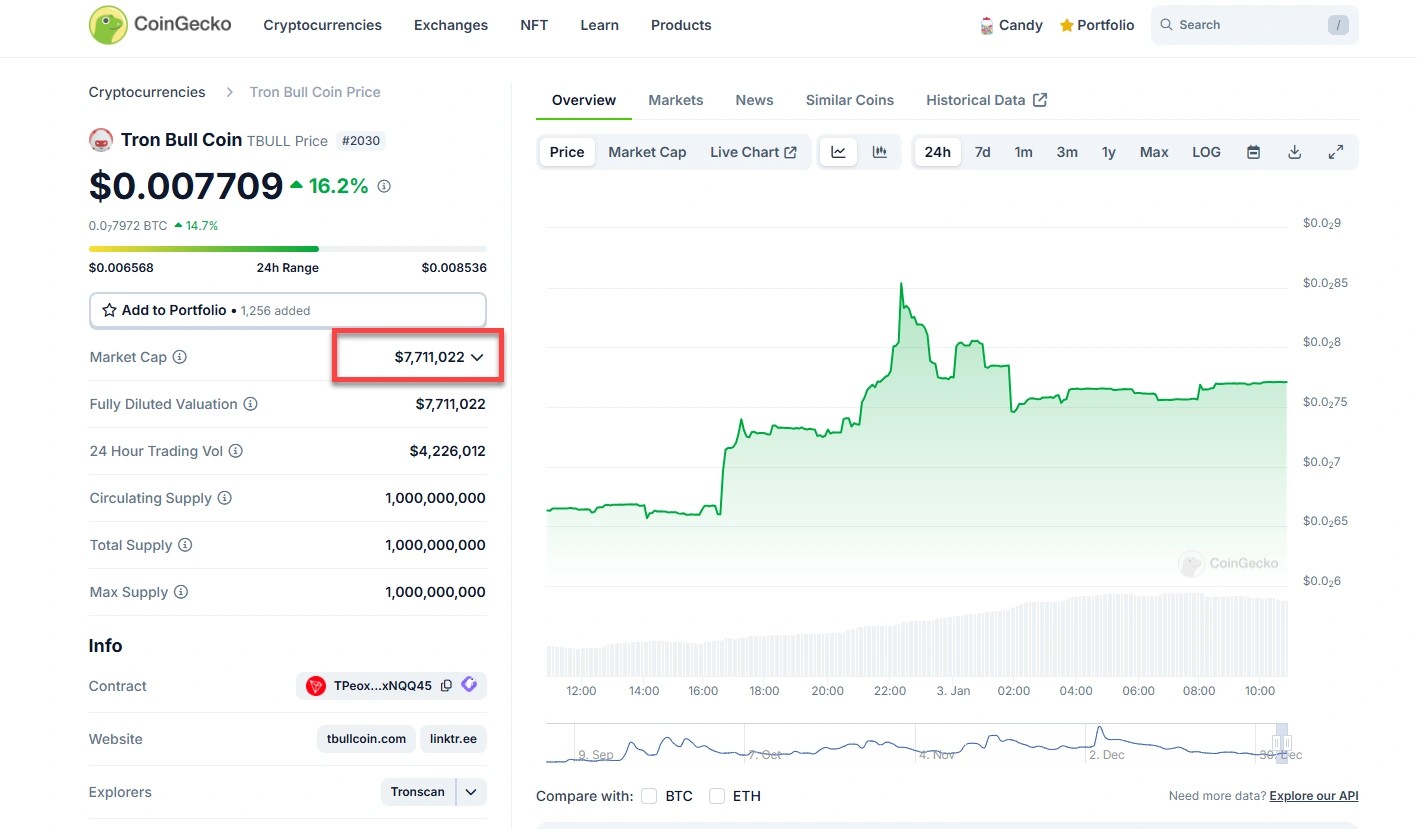Select the 7d time range
Screen dimensions: 1417x829
[982, 152]
